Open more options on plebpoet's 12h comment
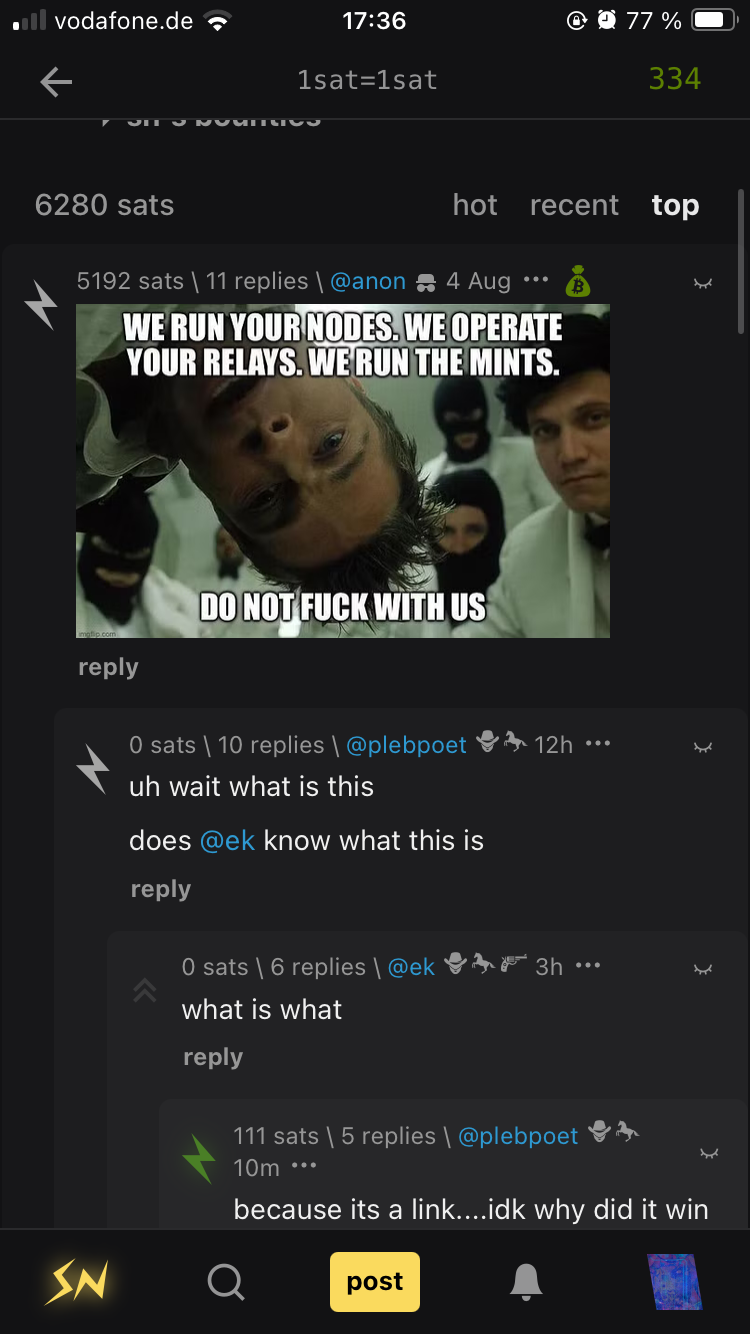This screenshot has height=1334, width=750. pyautogui.click(x=598, y=744)
